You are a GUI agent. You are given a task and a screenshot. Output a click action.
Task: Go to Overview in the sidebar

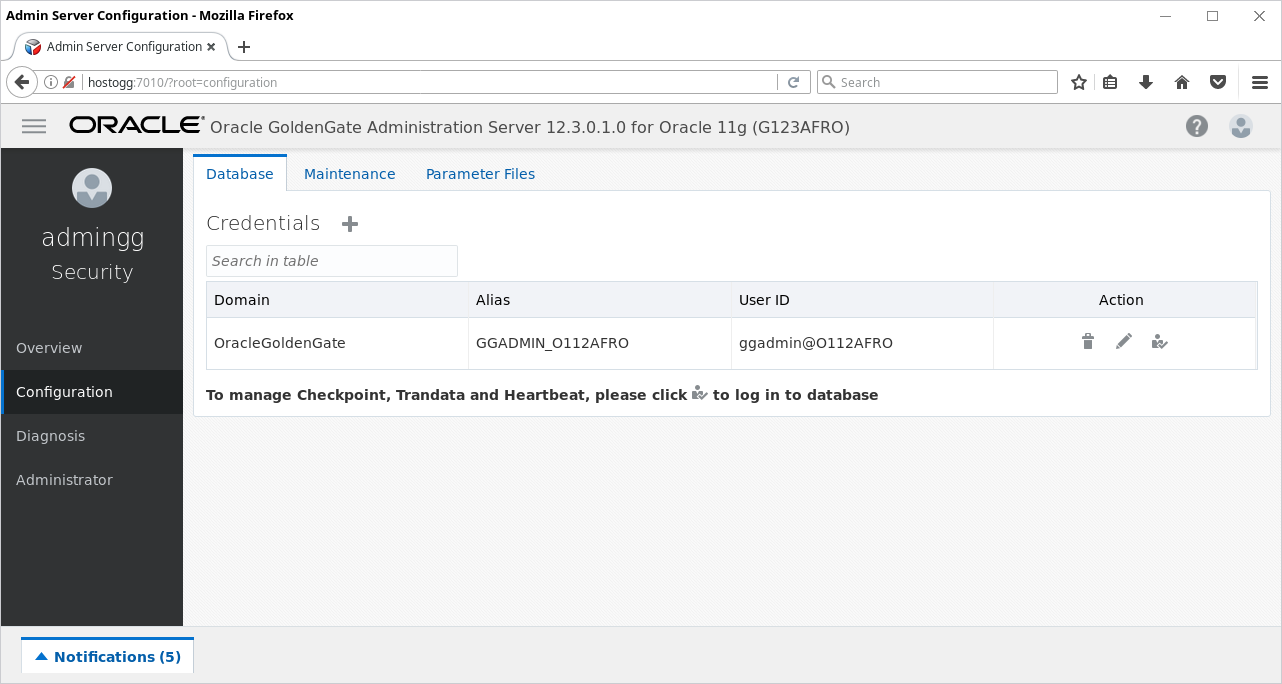[92, 348]
